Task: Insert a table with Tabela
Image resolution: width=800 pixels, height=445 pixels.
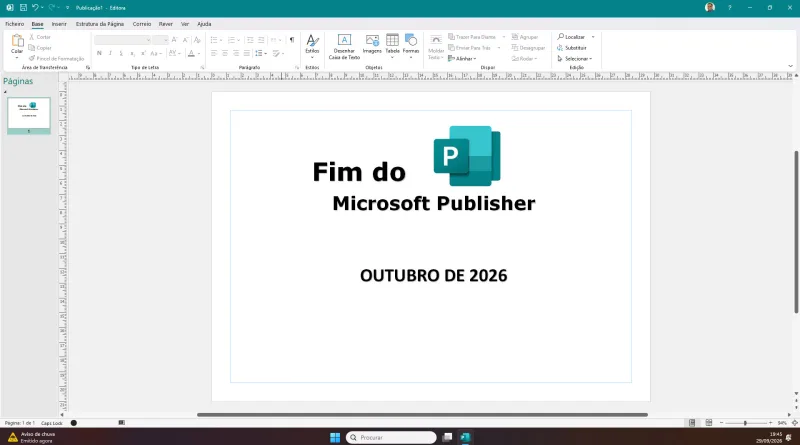Action: tap(392, 46)
